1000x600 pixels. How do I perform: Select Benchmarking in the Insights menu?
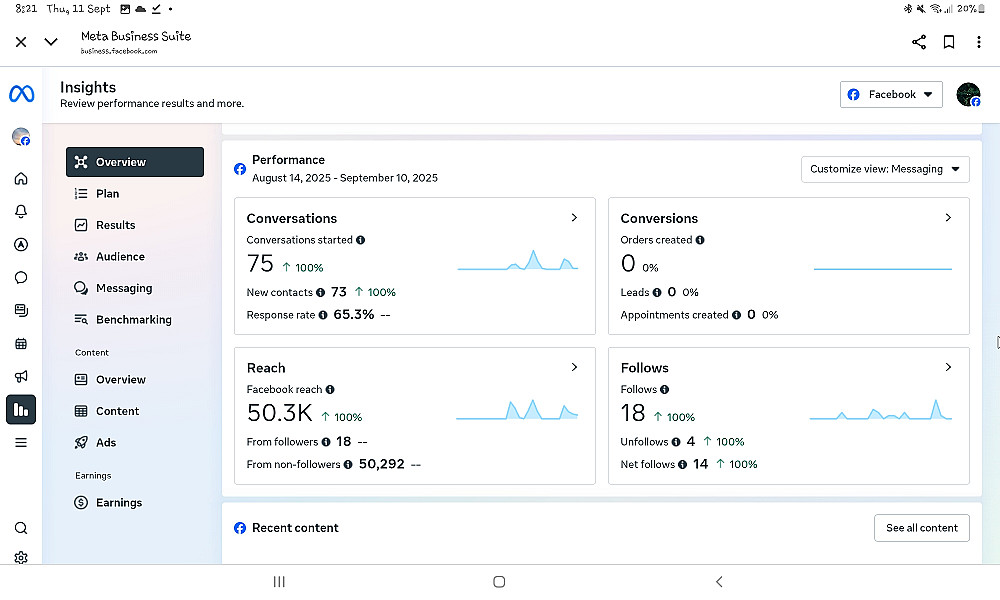(x=133, y=320)
